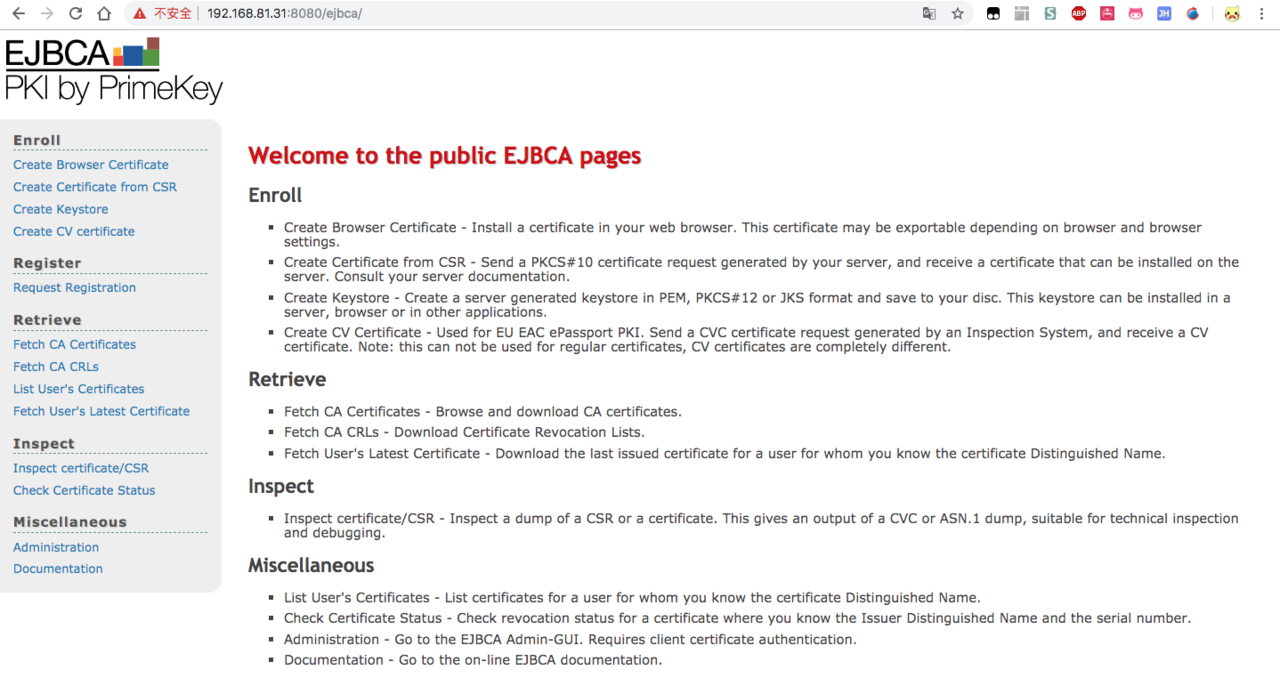1280x686 pixels.
Task: Click the Welcome to the public EJBCA pages heading
Action: [445, 156]
